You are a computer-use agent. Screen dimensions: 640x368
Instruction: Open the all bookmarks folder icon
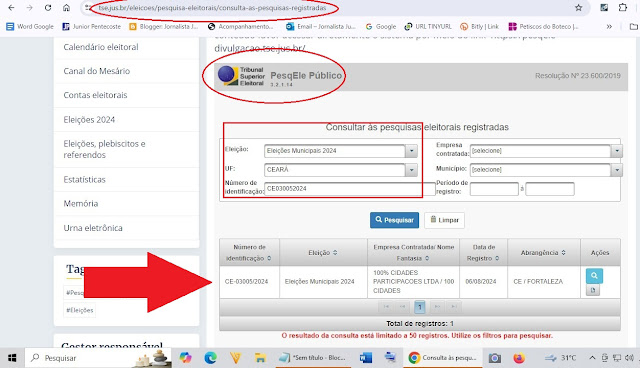(x=633, y=27)
